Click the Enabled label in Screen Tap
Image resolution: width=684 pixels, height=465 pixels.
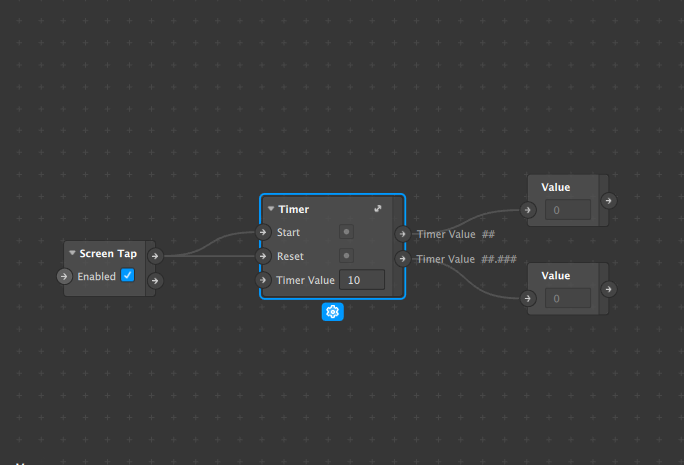96,277
